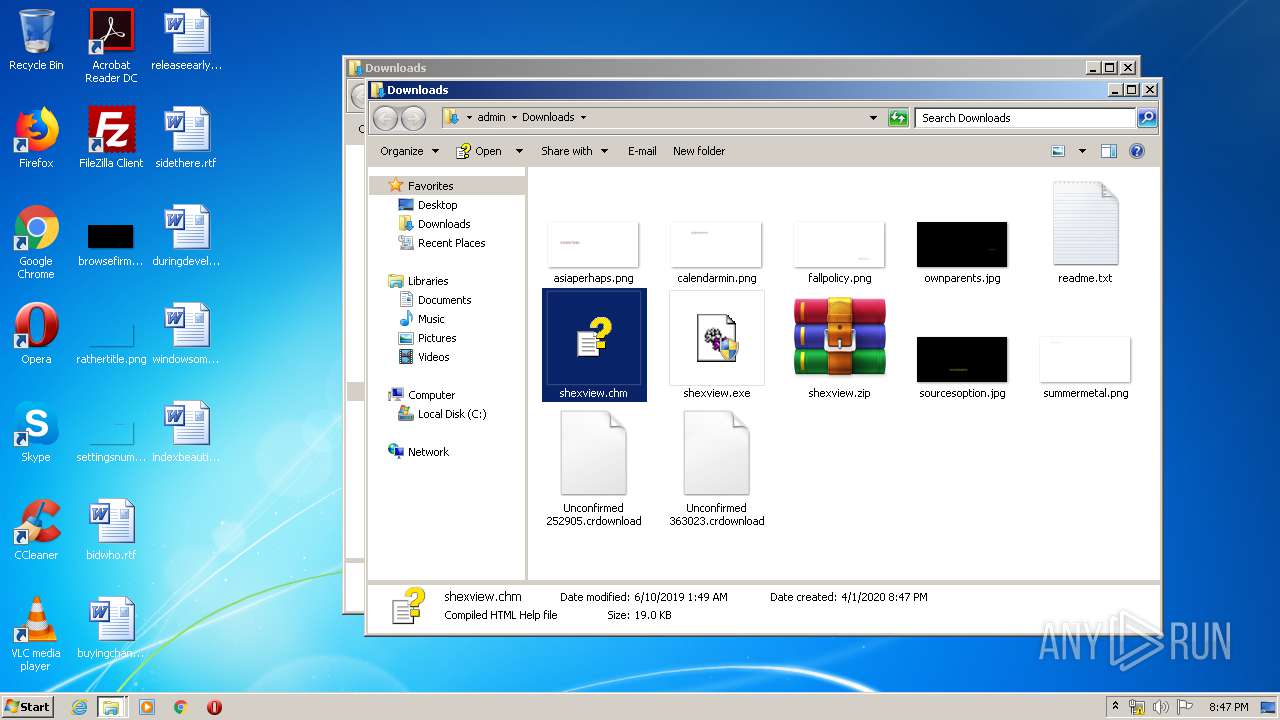The width and height of the screenshot is (1280, 720).
Task: Launch VLC media player shortcut
Action: (36, 634)
